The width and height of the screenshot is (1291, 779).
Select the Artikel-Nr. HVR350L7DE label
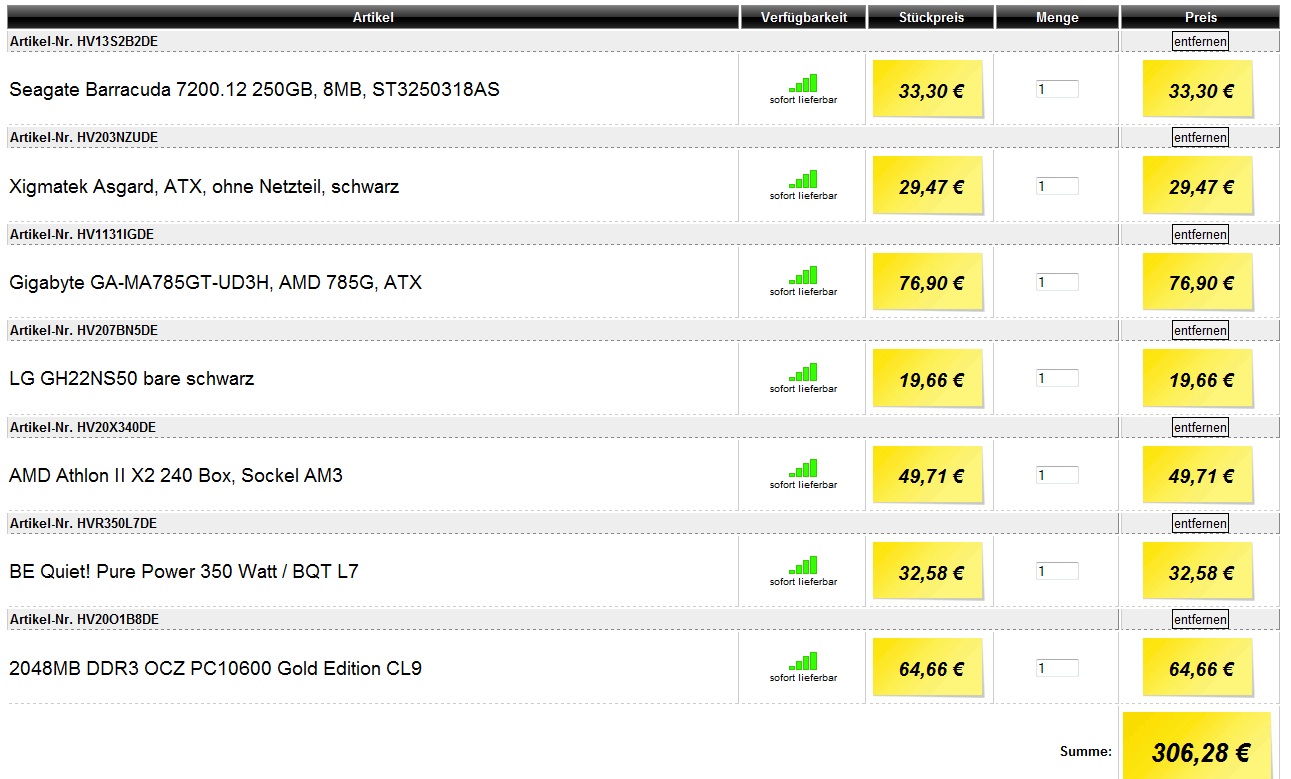(84, 524)
